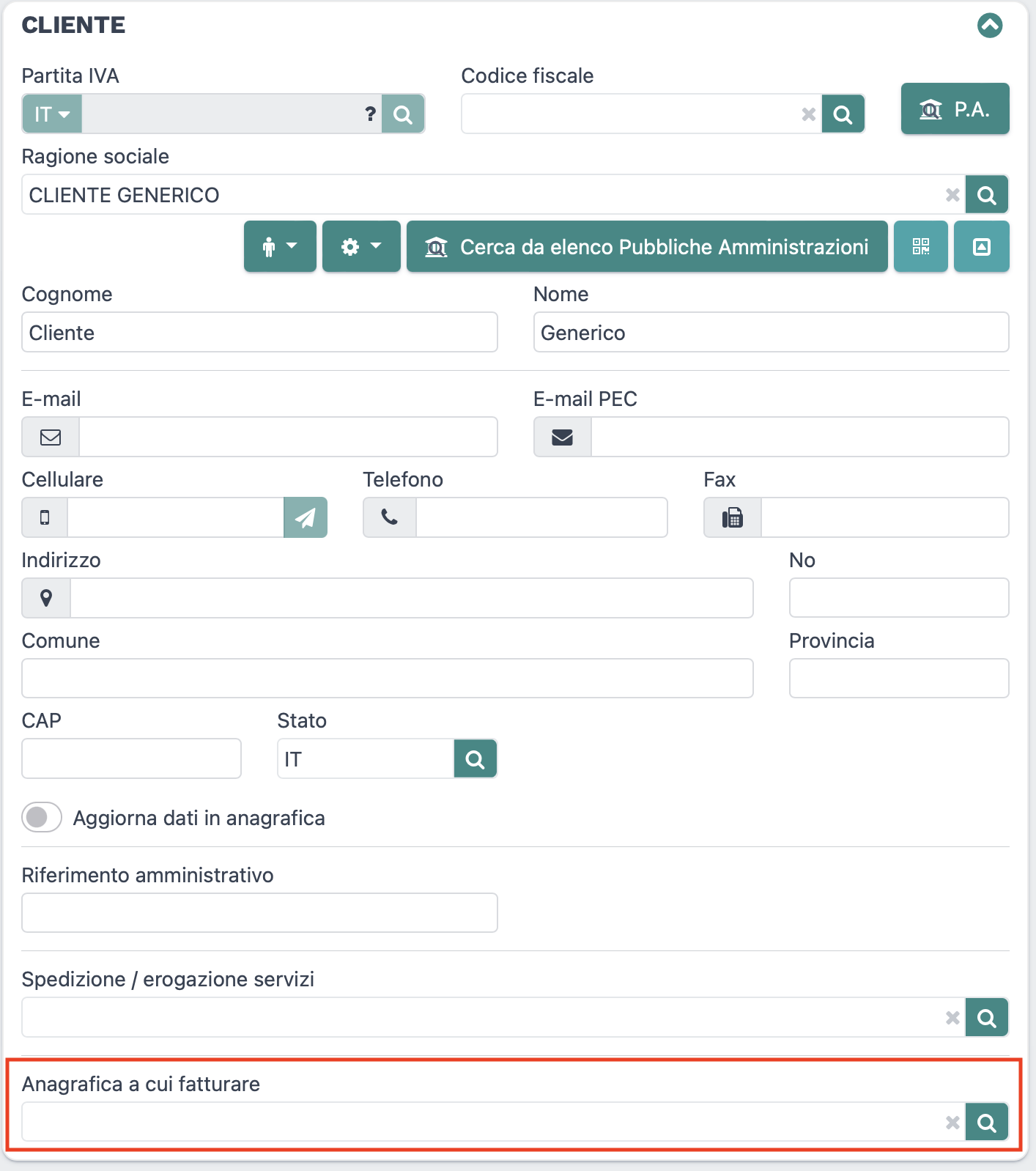Click the search icon next to Partita IVA
Viewport: 1036px width, 1171px height.
pyautogui.click(x=403, y=114)
